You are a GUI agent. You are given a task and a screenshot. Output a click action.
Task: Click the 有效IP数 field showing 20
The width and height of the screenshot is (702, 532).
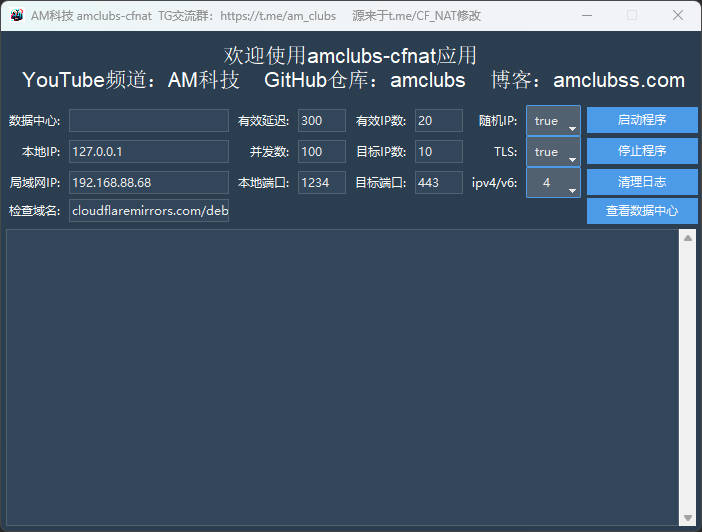(x=438, y=121)
